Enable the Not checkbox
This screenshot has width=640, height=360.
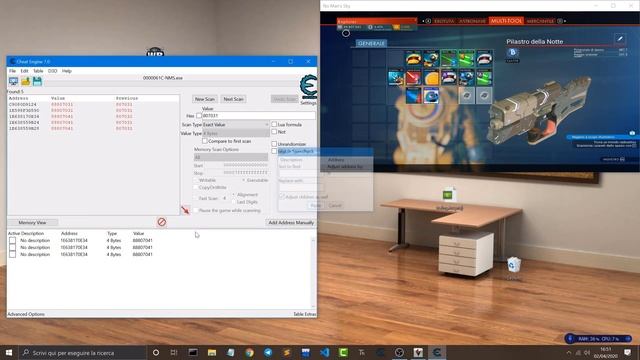point(274,132)
